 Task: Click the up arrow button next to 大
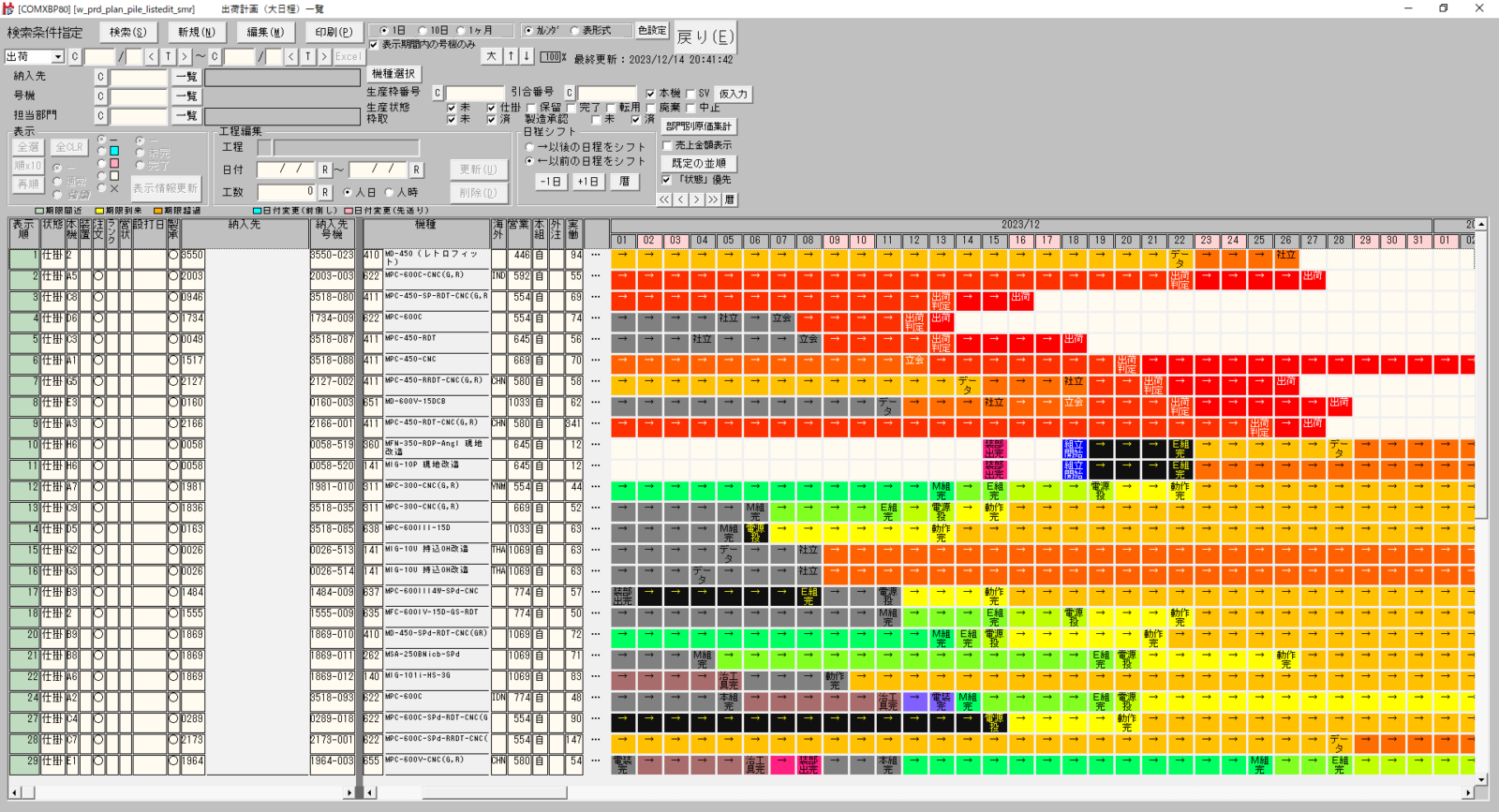[511, 56]
